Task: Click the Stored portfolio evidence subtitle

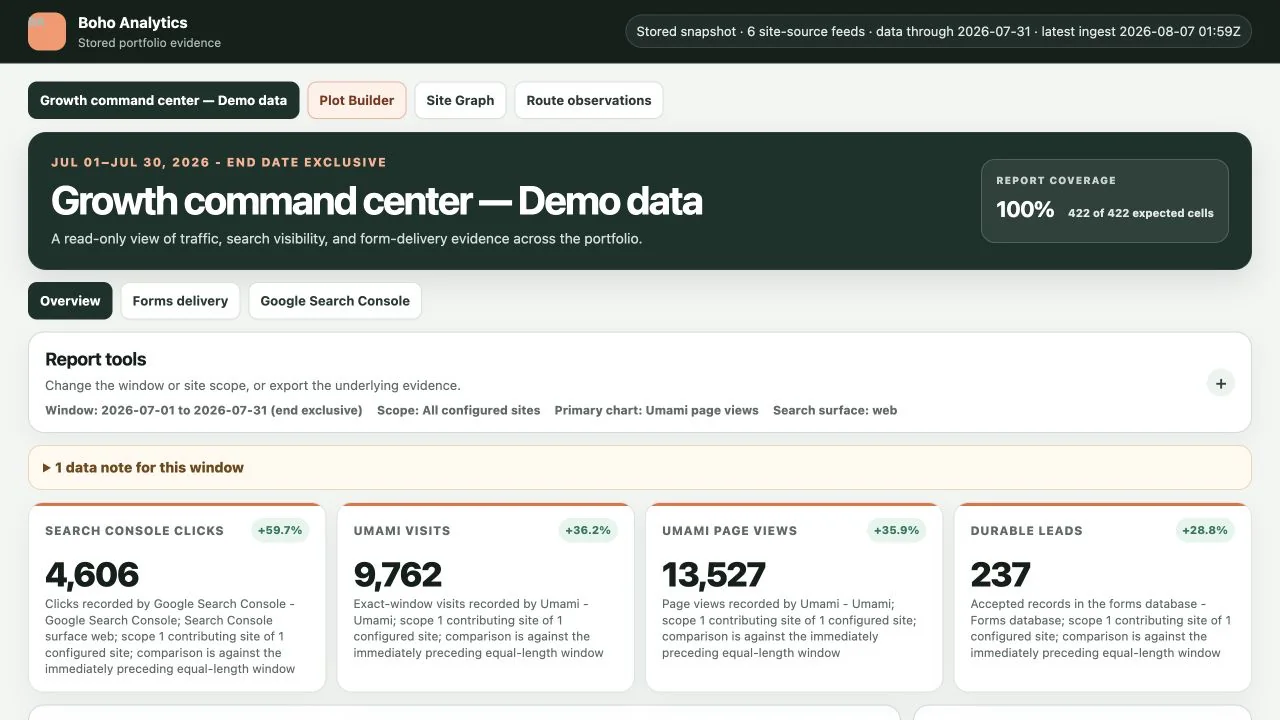Action: click(150, 43)
